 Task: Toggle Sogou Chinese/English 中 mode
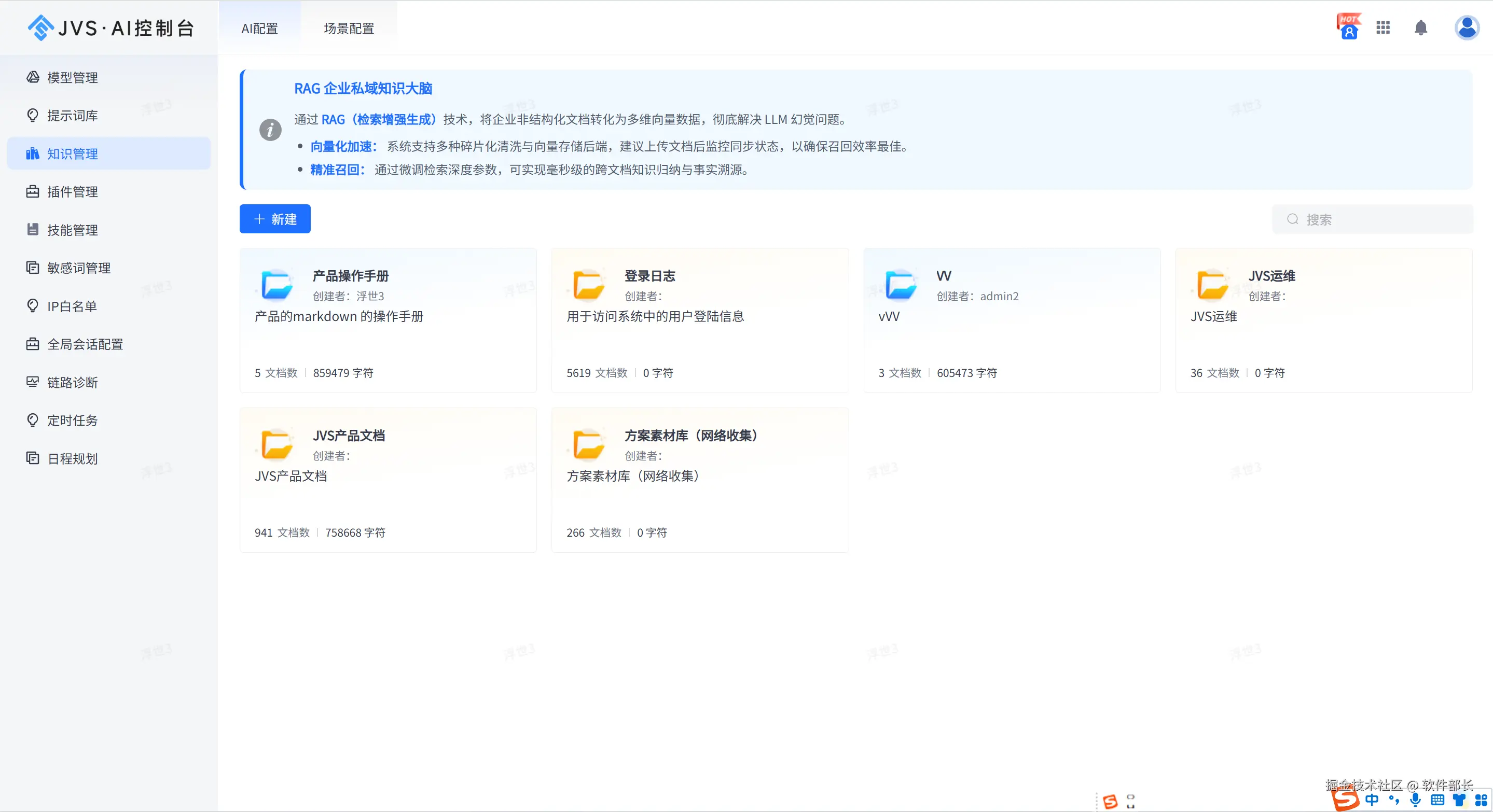click(1372, 800)
